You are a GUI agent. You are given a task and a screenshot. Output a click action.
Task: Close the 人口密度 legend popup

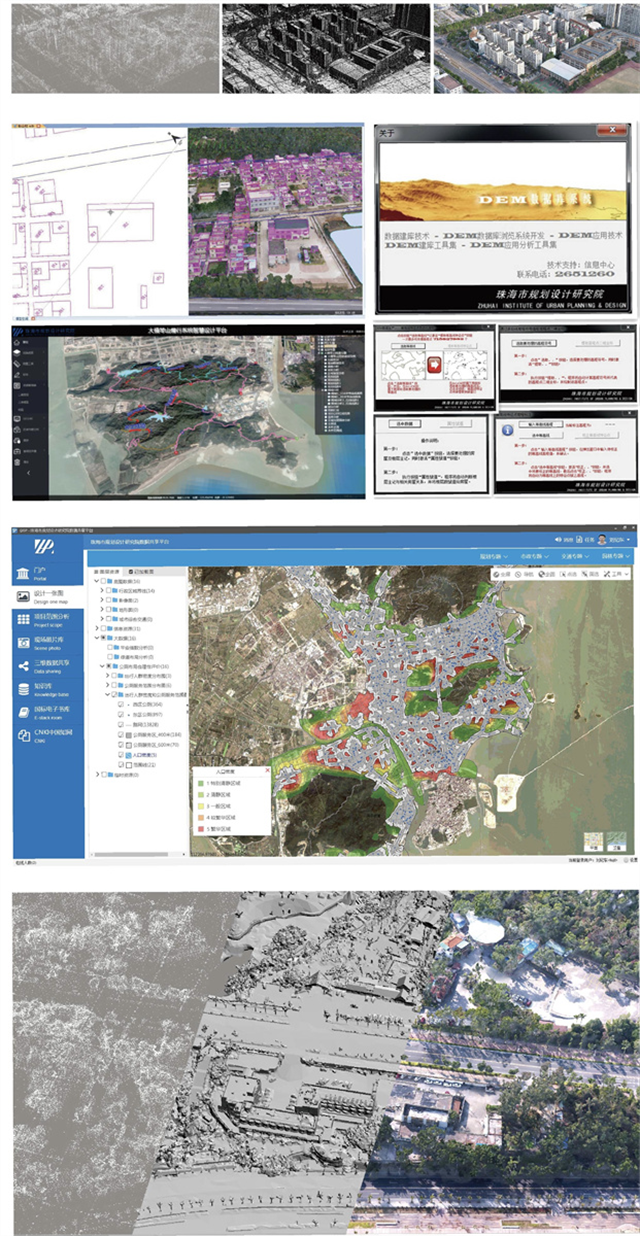265,771
